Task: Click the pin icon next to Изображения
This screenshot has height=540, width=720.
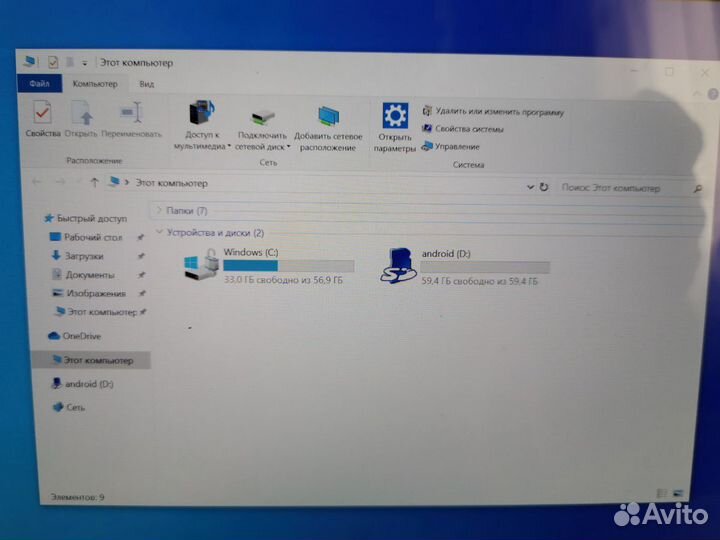Action: click(142, 293)
